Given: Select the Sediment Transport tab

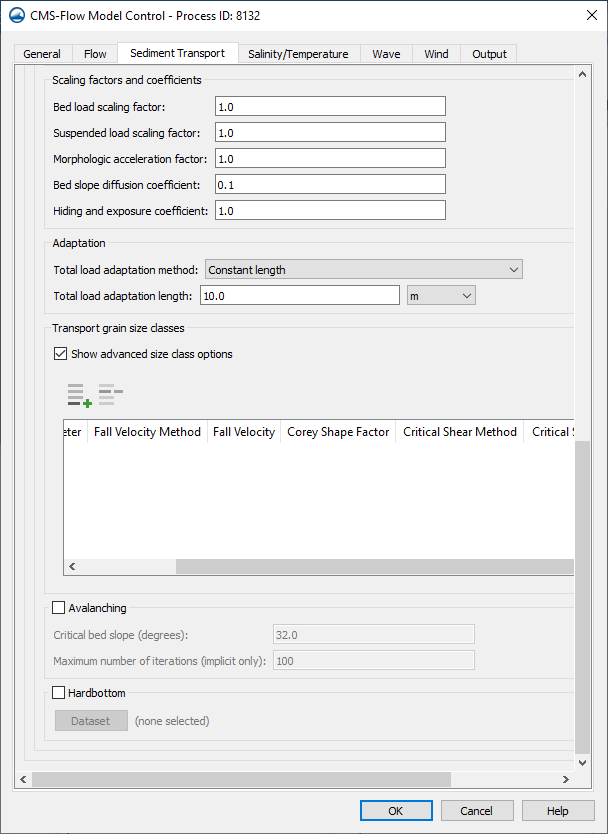Looking at the screenshot, I should (178, 53).
